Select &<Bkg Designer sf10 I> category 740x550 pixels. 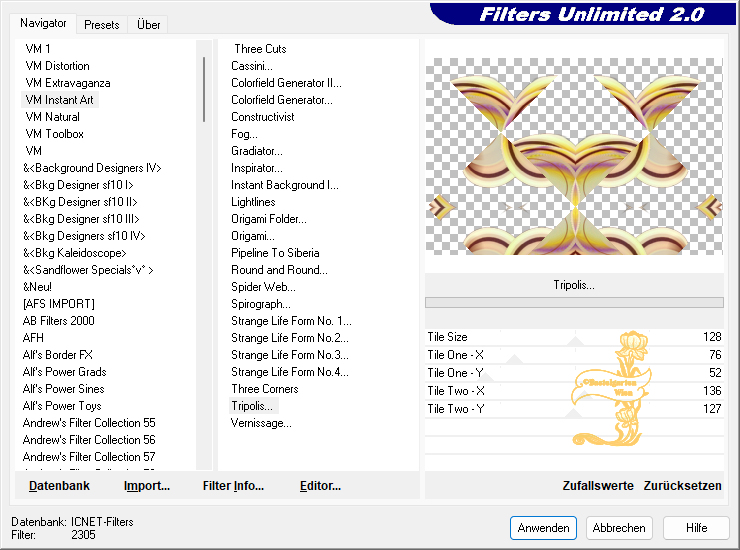(78, 185)
